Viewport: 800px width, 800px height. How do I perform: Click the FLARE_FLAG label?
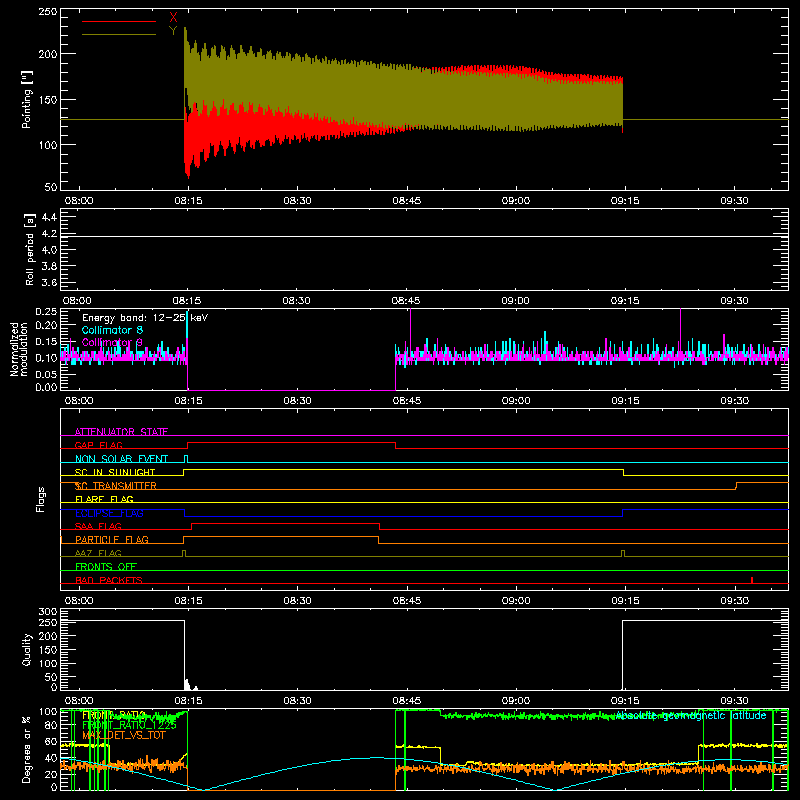pyautogui.click(x=104, y=499)
